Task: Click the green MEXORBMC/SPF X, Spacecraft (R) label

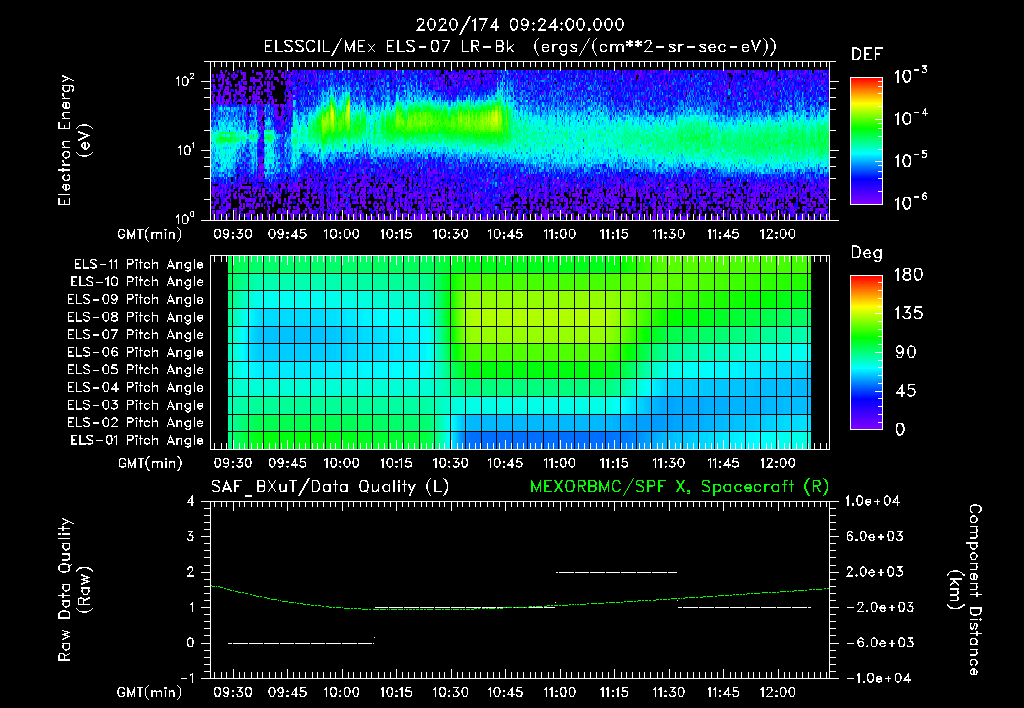Action: [x=679, y=487]
